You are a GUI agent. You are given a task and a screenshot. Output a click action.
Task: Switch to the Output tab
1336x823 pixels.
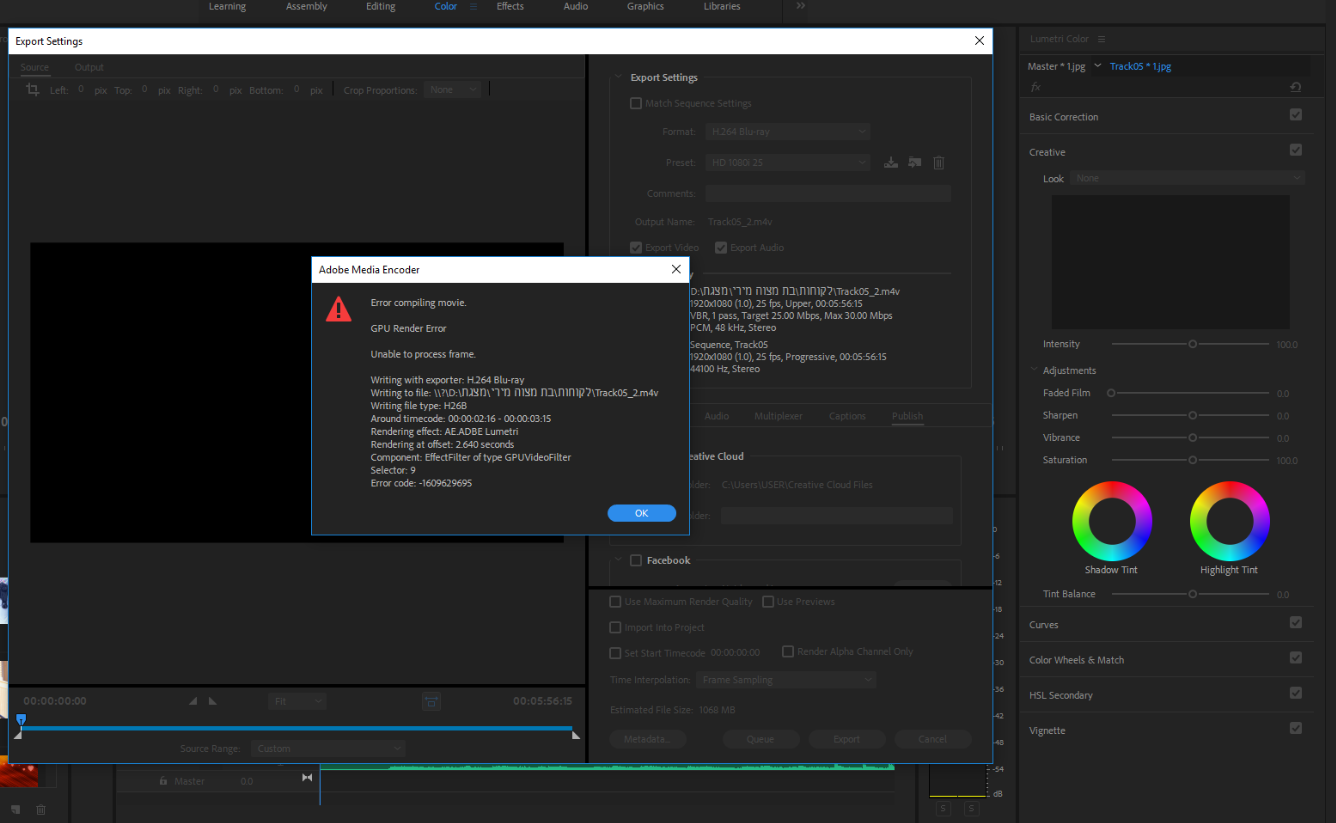pyautogui.click(x=89, y=67)
